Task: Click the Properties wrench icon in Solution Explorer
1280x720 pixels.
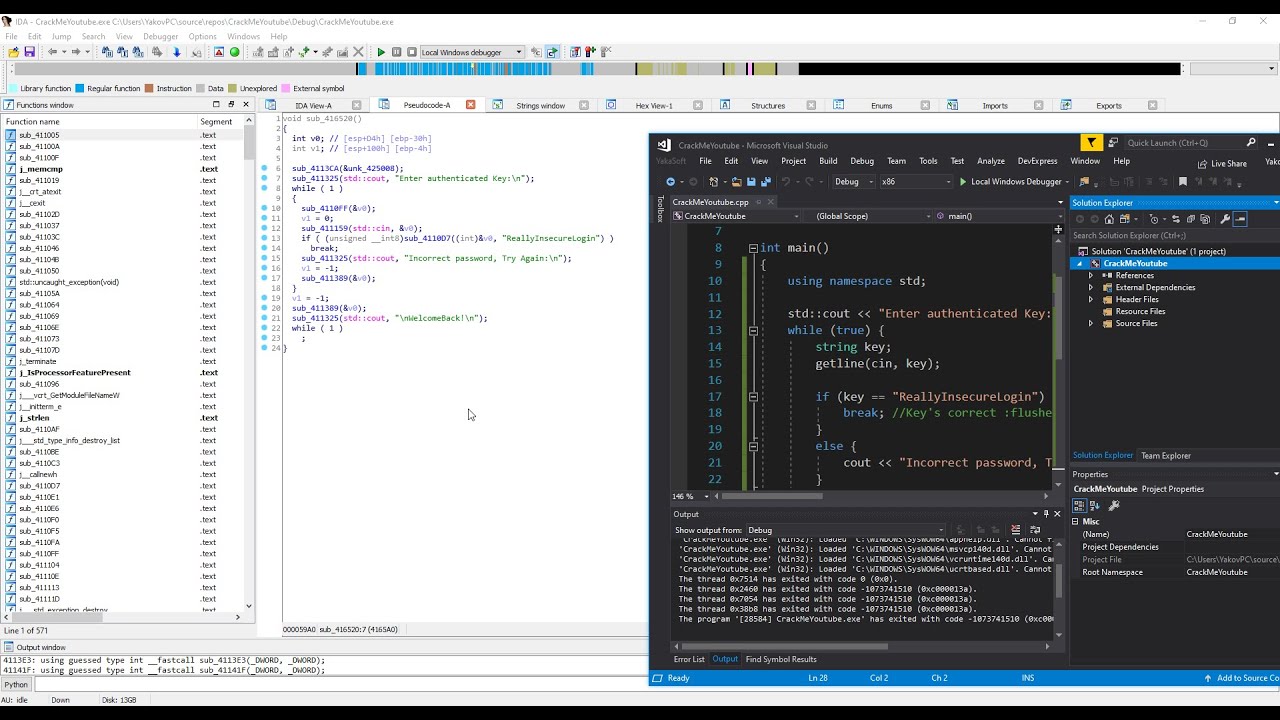Action: pos(1225,219)
